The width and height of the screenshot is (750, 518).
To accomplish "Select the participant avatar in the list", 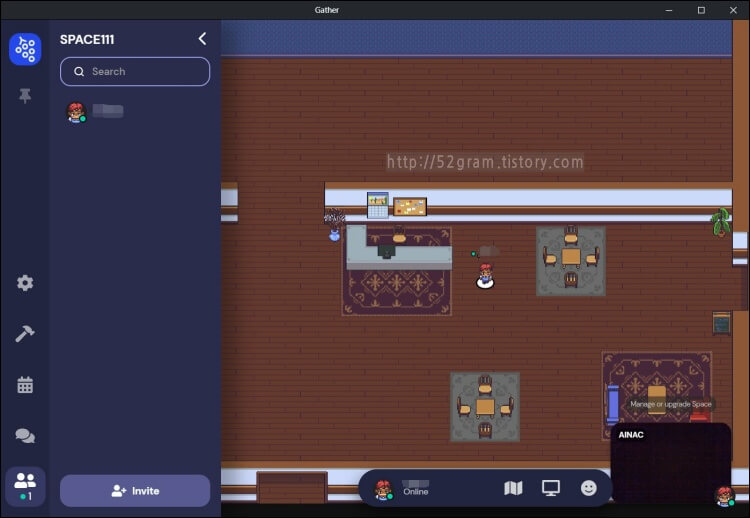I will coord(76,112).
